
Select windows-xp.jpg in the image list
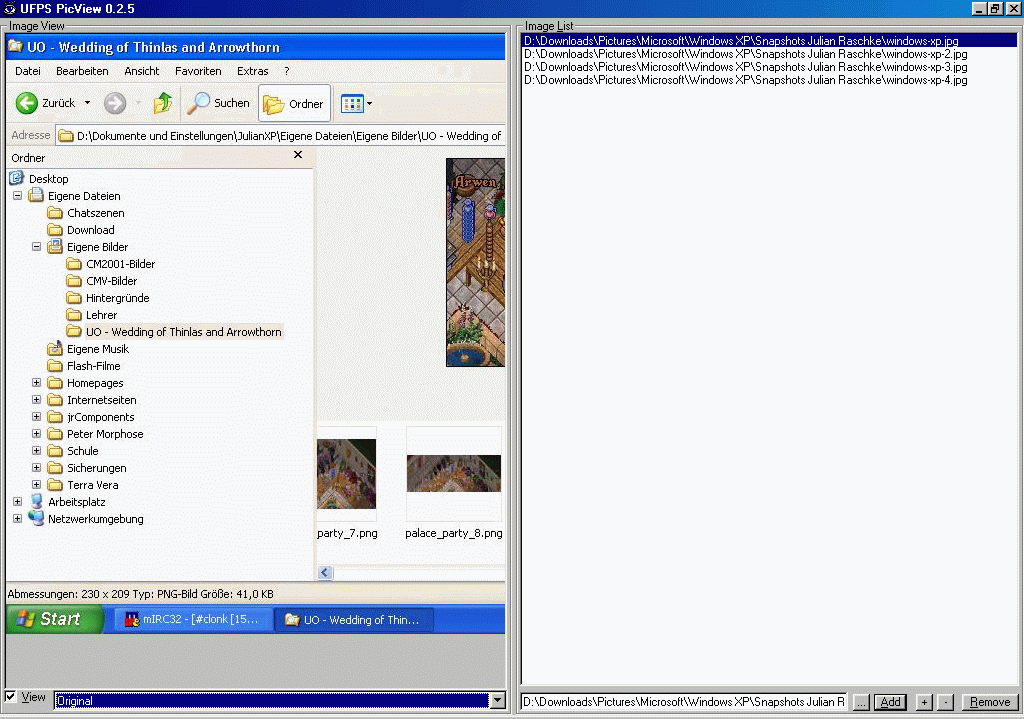click(x=770, y=40)
